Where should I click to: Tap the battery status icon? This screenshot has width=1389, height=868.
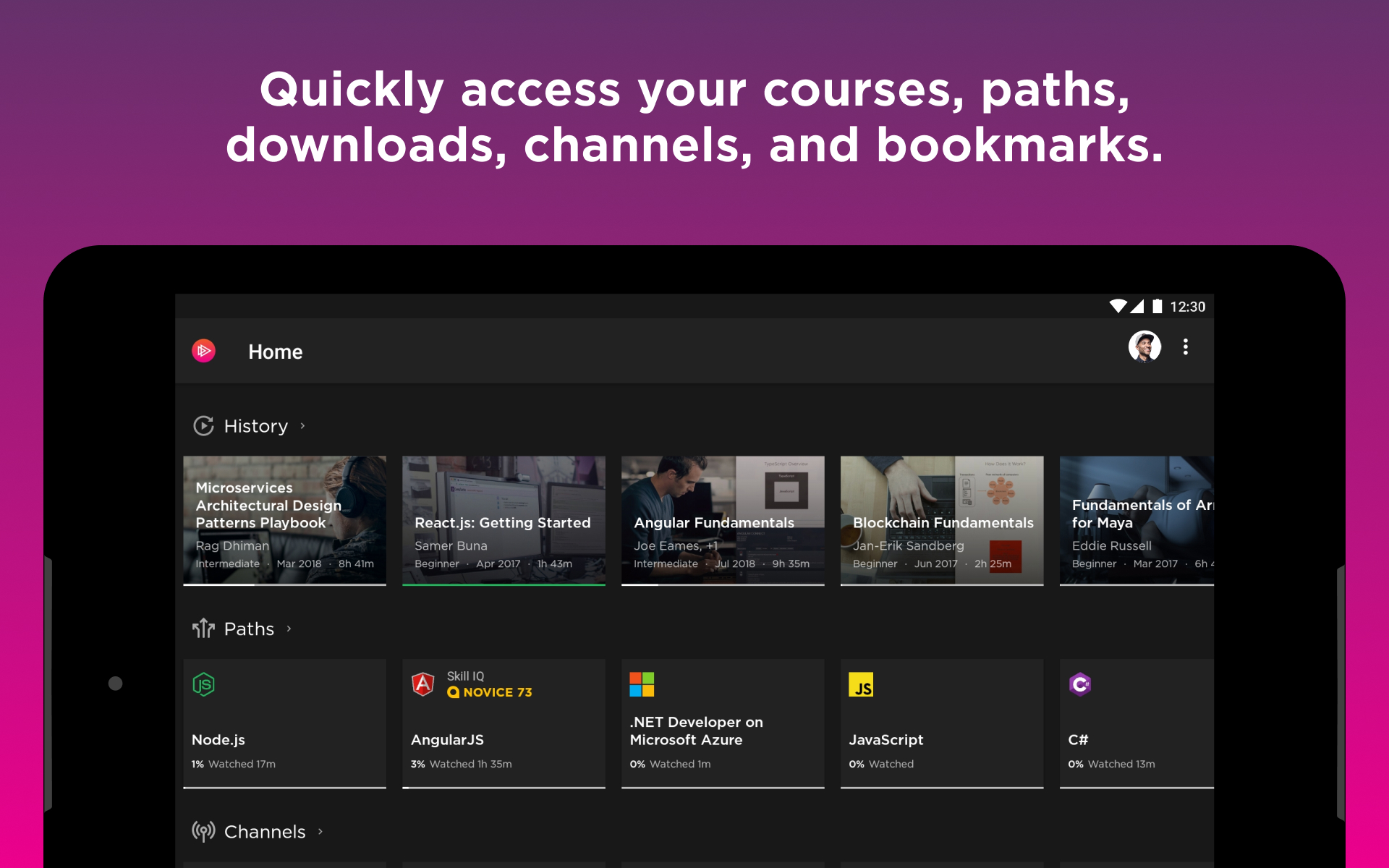tap(1157, 306)
